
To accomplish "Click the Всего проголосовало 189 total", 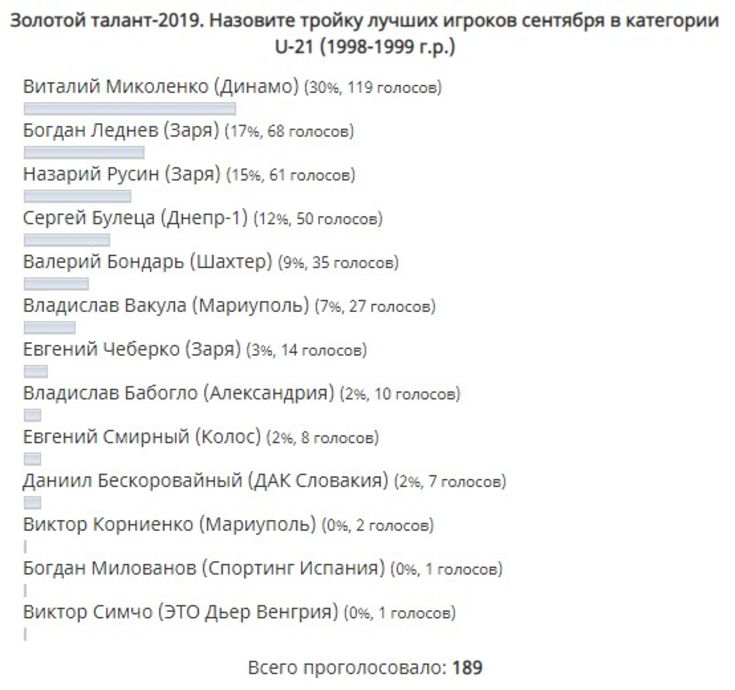I will tap(365, 668).
